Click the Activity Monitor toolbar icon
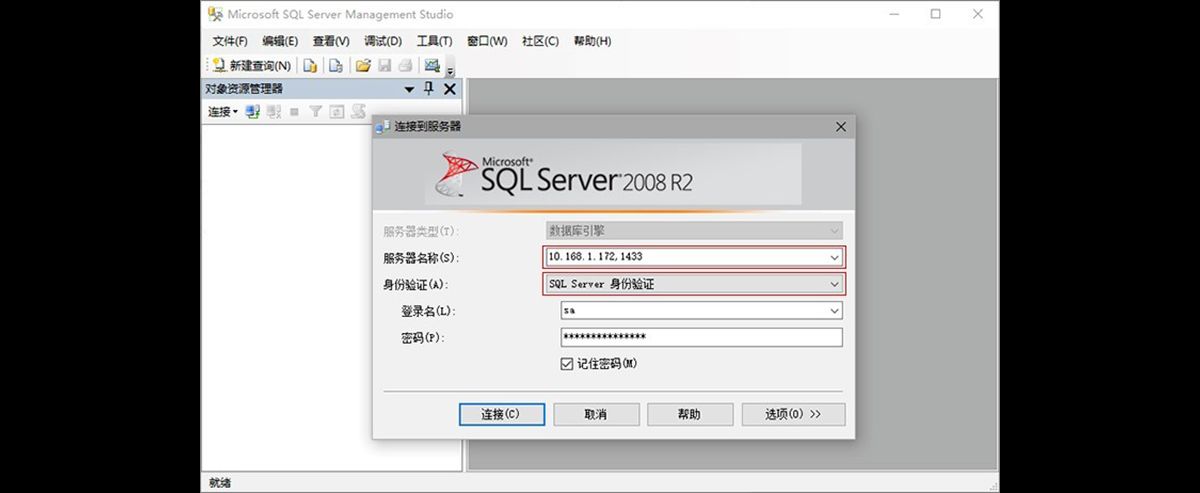1200x493 pixels. pos(432,65)
